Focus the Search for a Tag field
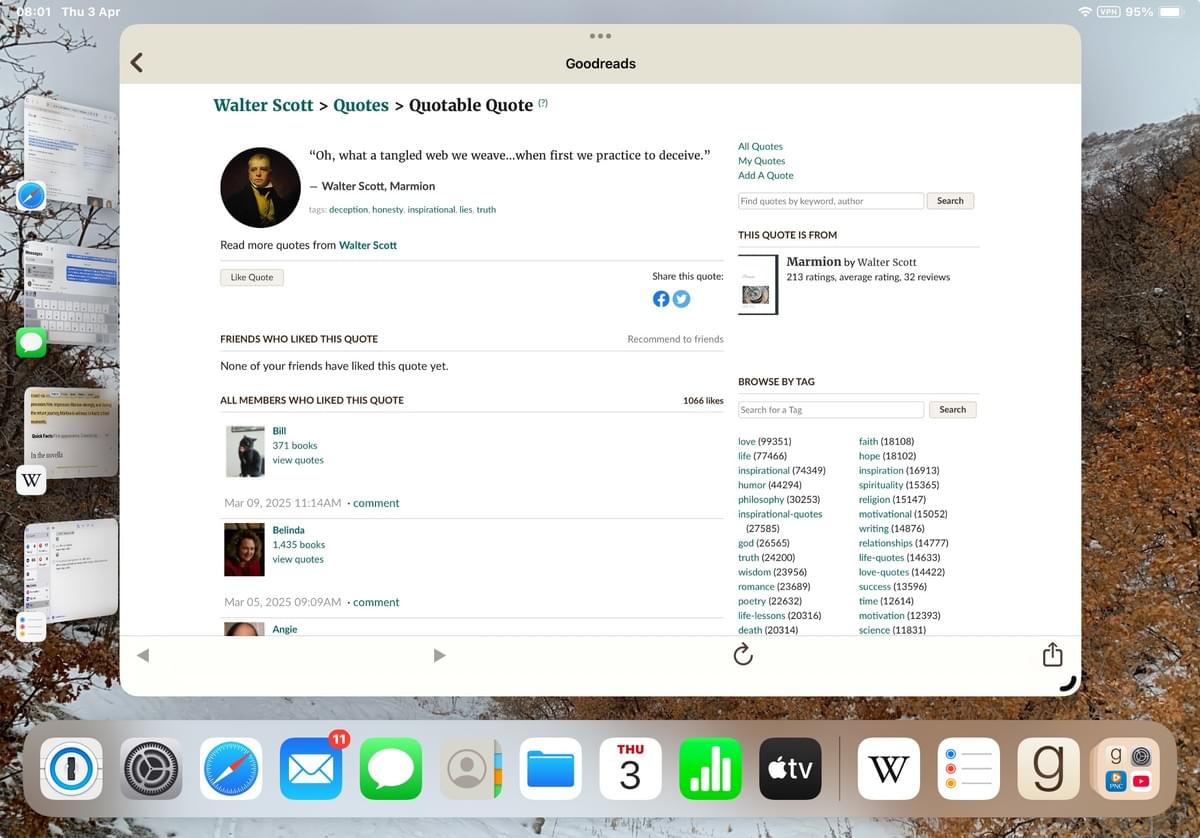 831,409
